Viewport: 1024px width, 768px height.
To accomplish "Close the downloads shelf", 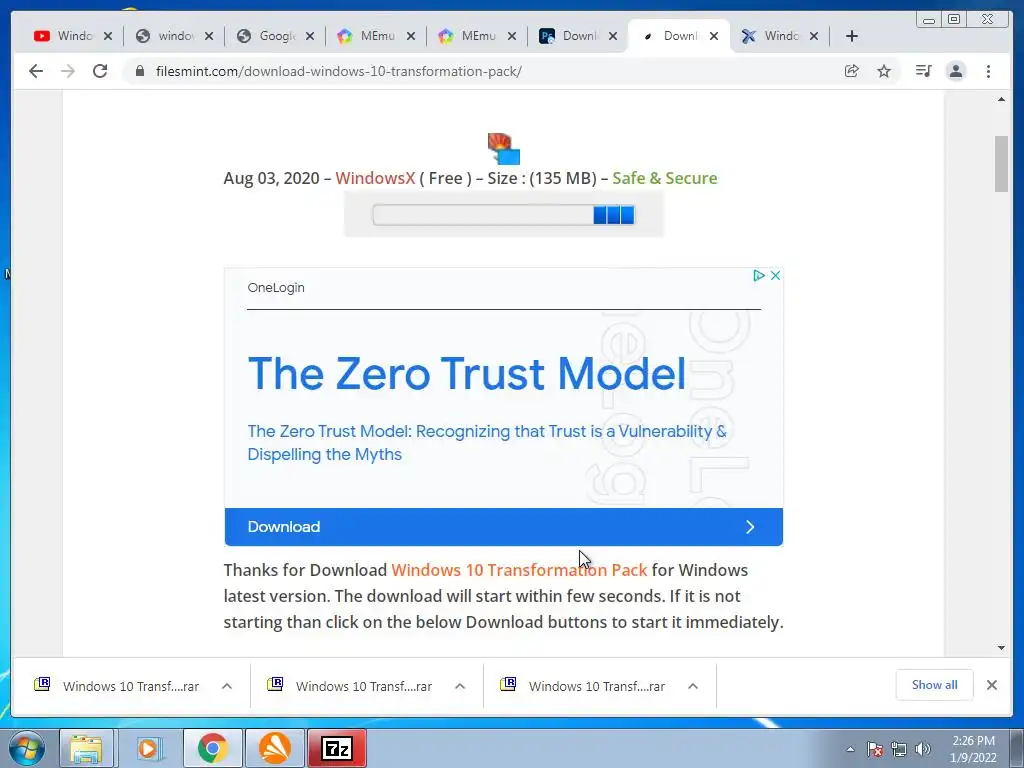I will coord(991,685).
